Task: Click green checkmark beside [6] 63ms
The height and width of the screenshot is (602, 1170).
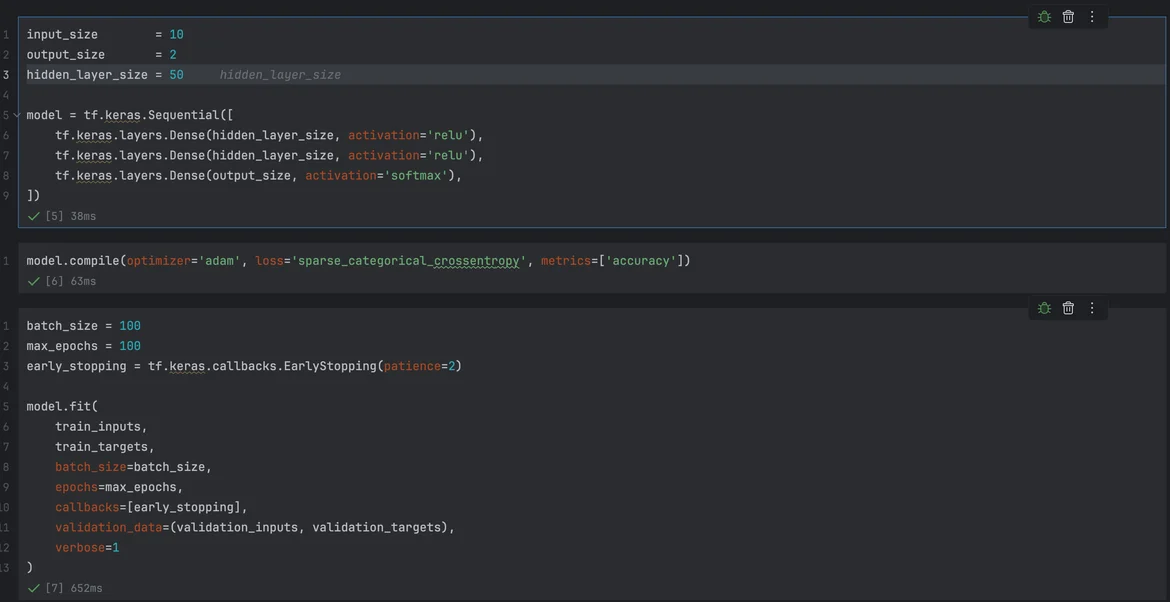Action: 34,282
